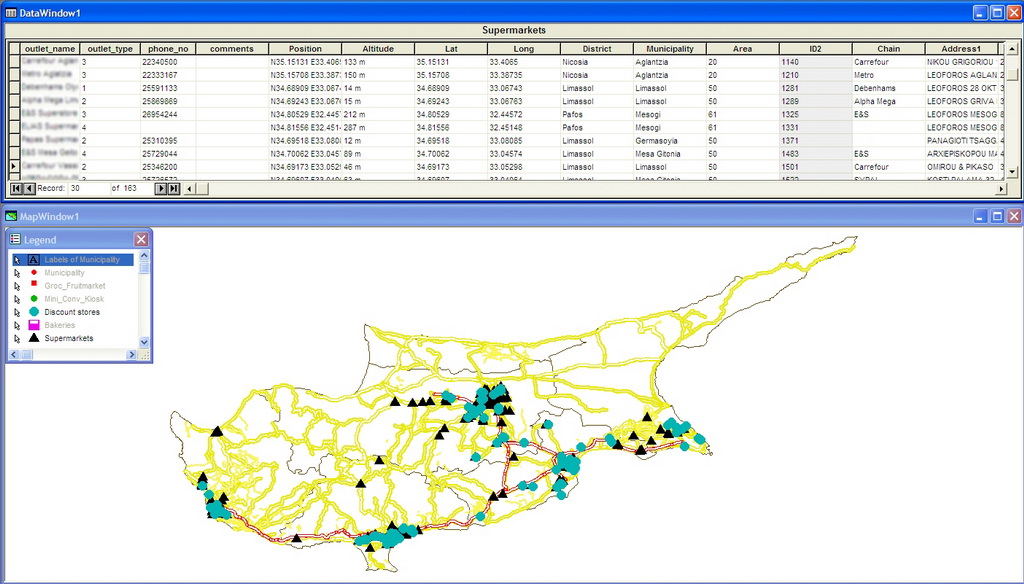Click the Labels of Municipality 'A' icon
Viewport: 1024px width, 584px height.
(x=34, y=260)
